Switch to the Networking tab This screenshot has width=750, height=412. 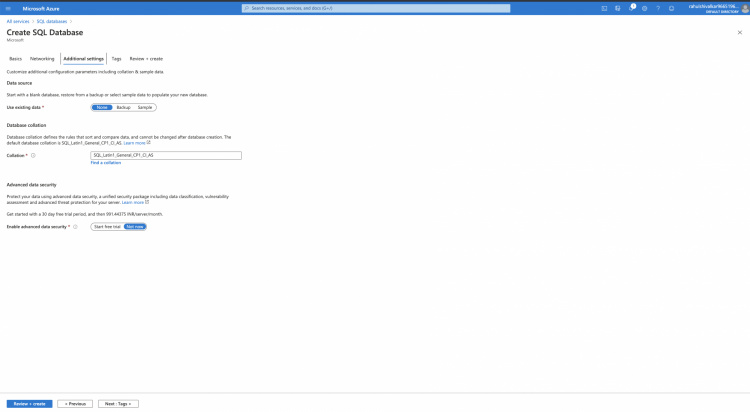tap(42, 59)
